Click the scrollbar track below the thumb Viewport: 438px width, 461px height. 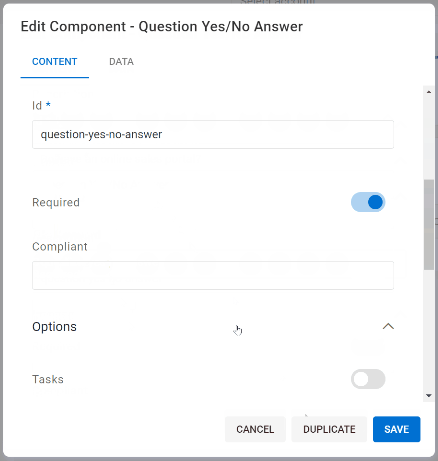point(429,330)
